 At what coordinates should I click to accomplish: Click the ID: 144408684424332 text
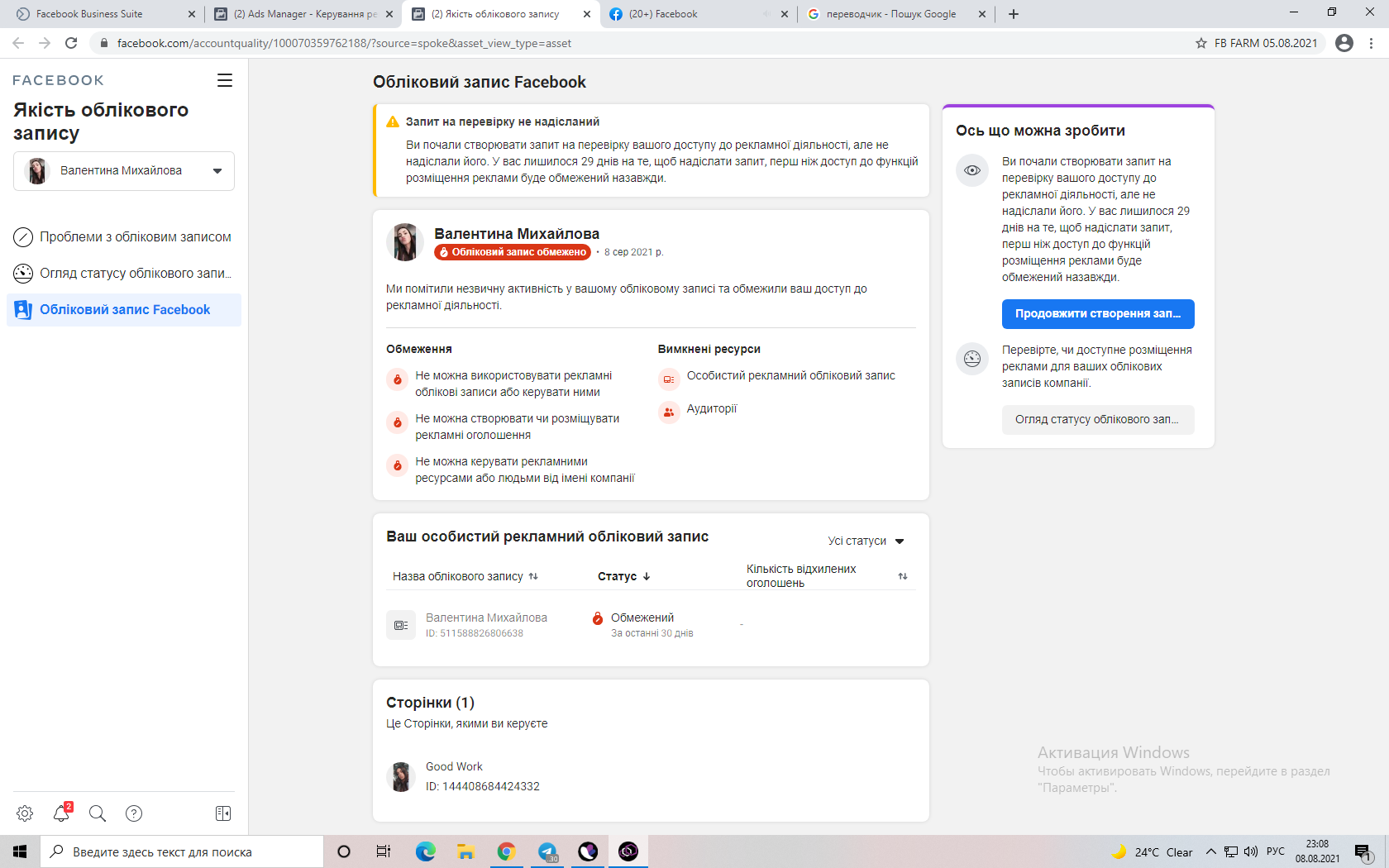(x=483, y=786)
